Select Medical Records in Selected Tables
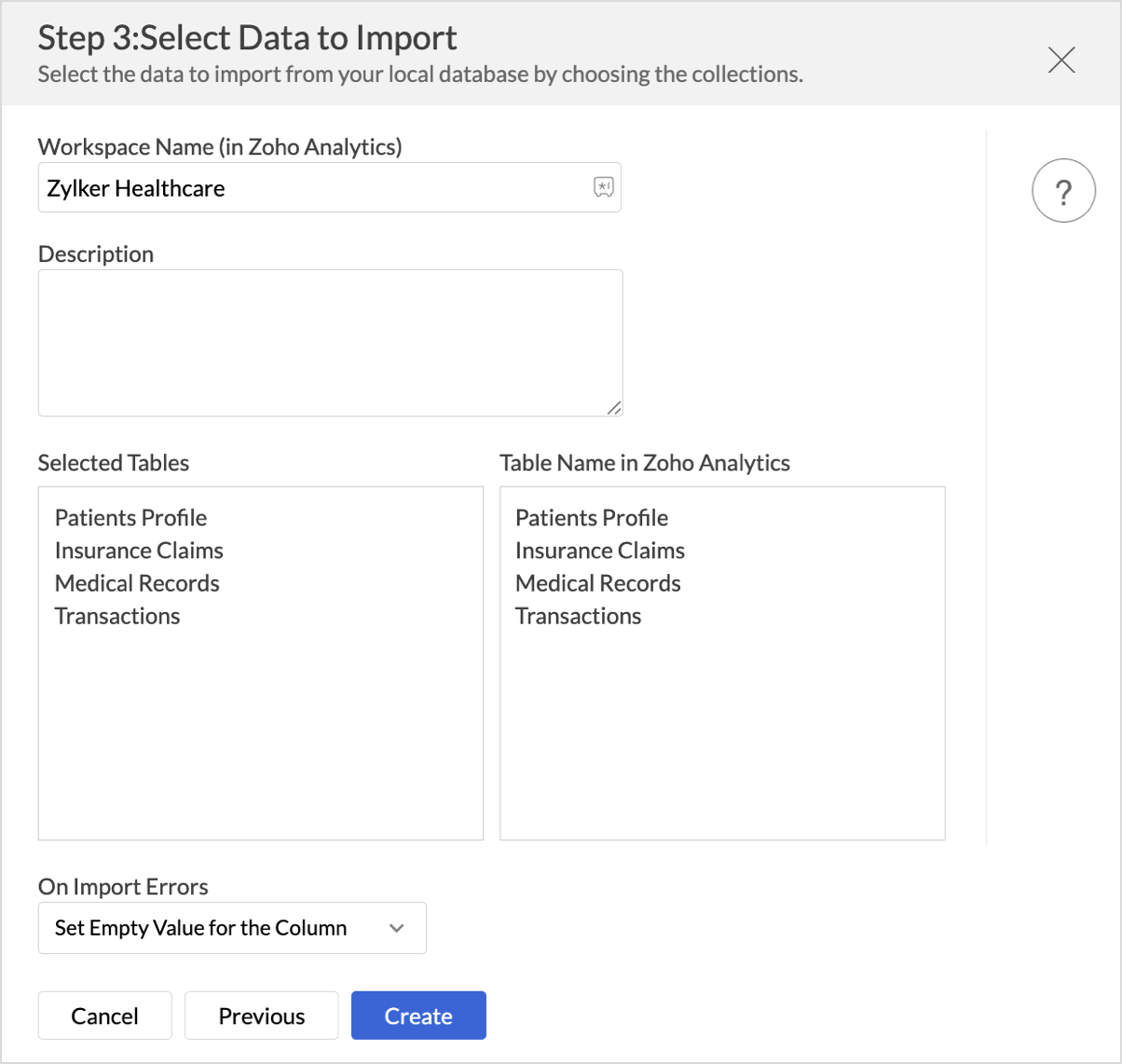This screenshot has width=1122, height=1064. pos(137,583)
